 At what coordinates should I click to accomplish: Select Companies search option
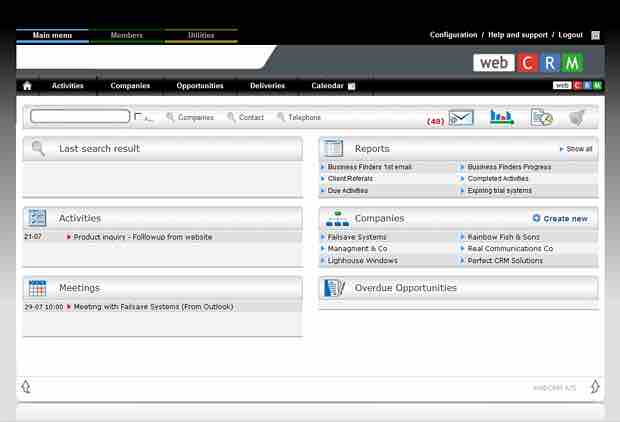point(195,117)
